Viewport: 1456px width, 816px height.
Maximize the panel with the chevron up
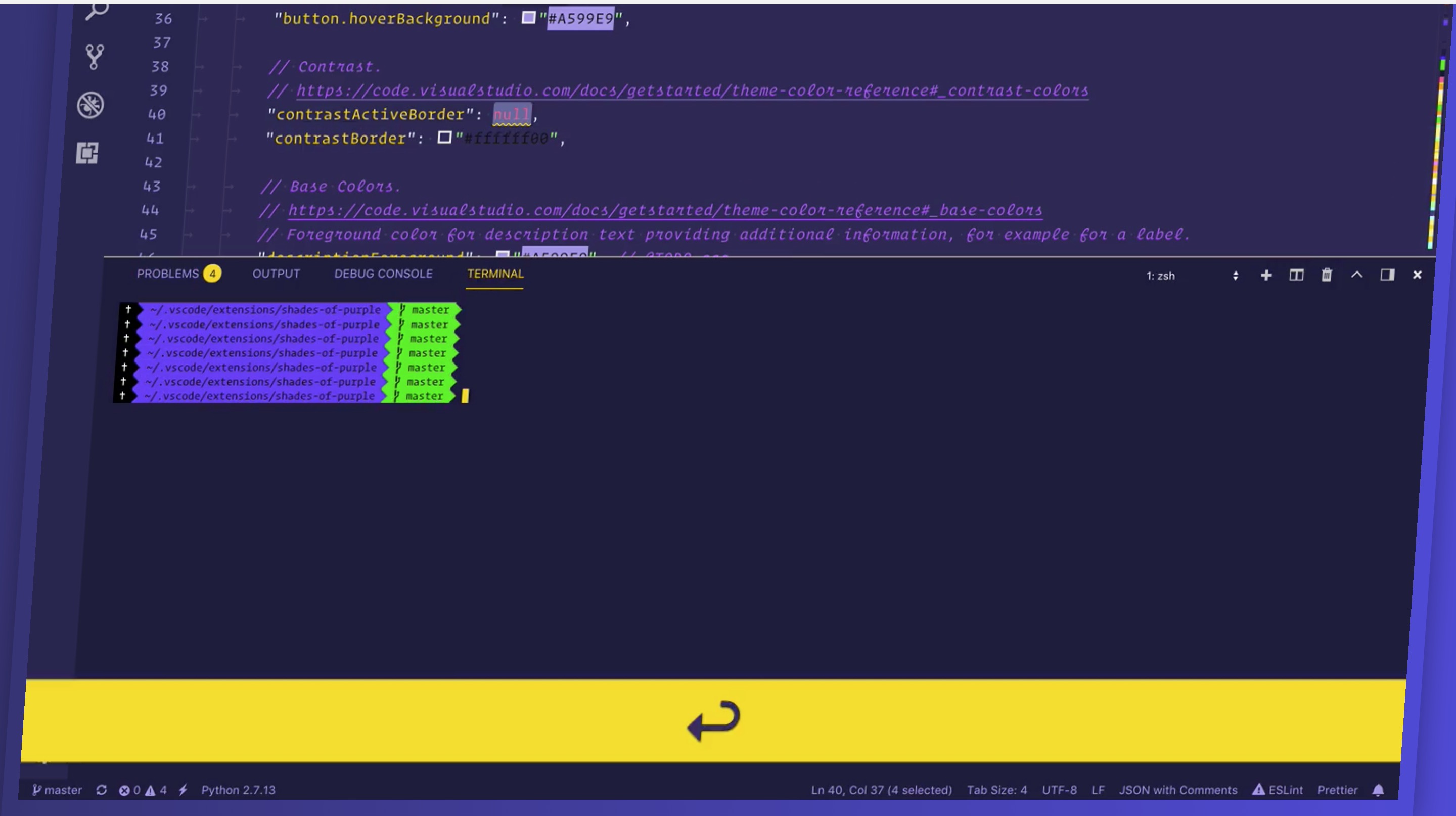(1356, 275)
